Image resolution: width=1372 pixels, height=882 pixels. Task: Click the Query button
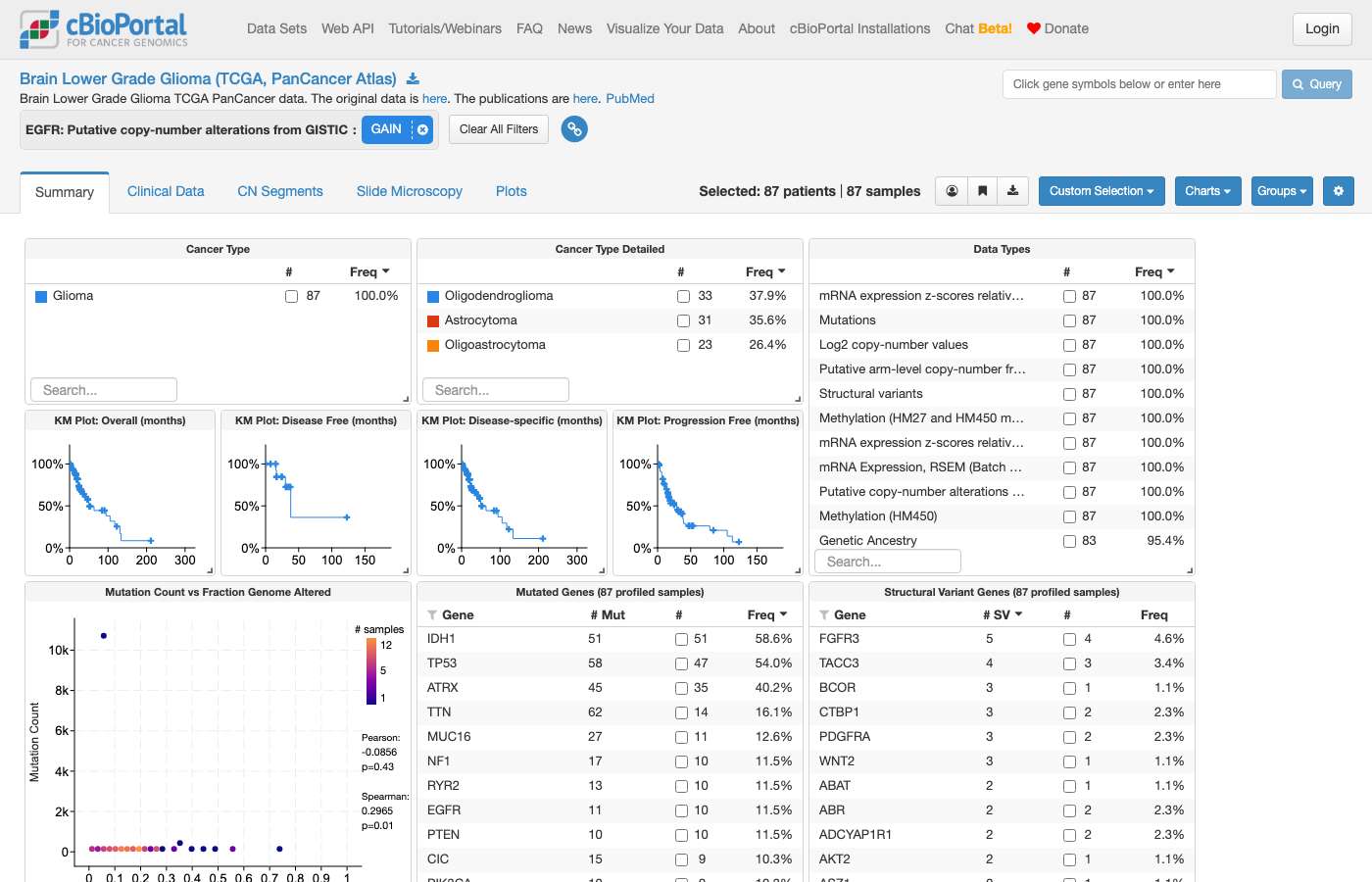(1317, 84)
